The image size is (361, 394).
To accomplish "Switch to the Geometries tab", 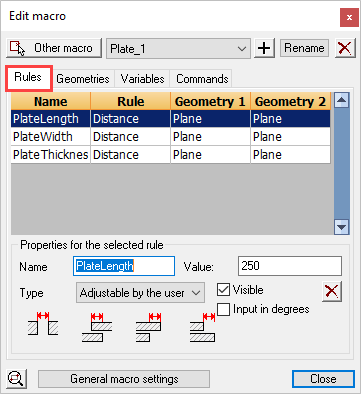I will (83, 79).
